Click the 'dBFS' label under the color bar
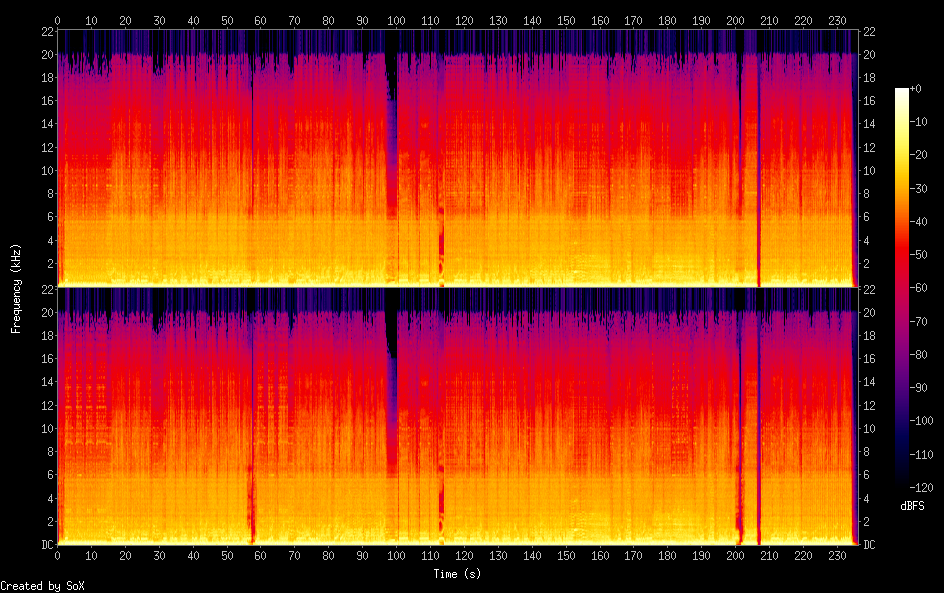Screen dimensions: 944x593 pyautogui.click(x=911, y=507)
